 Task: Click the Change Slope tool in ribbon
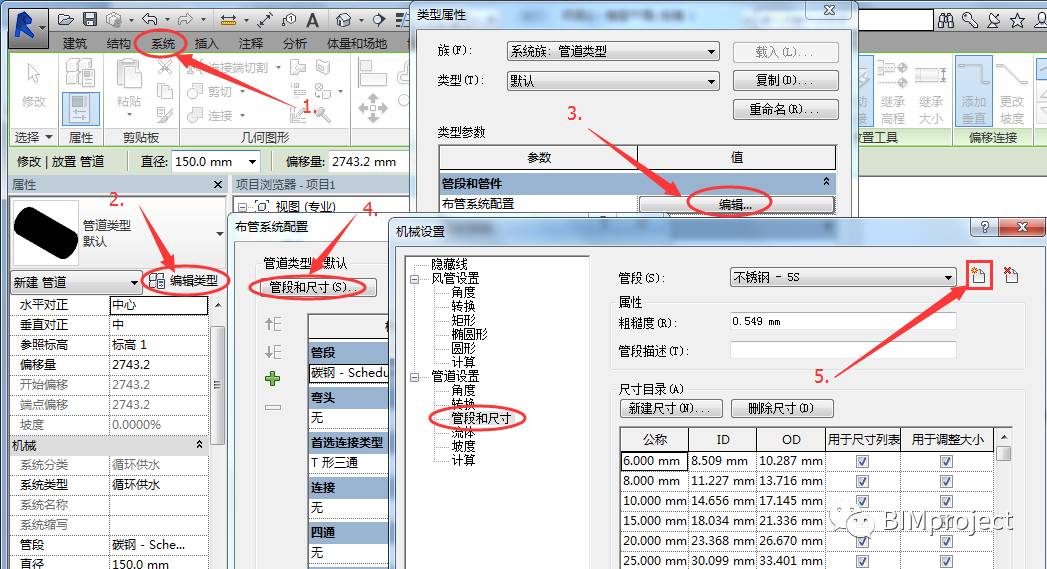click(x=1012, y=91)
